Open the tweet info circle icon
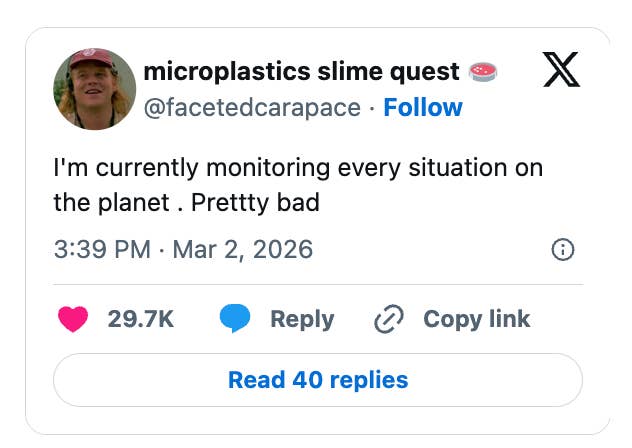632x448 pixels. (563, 250)
